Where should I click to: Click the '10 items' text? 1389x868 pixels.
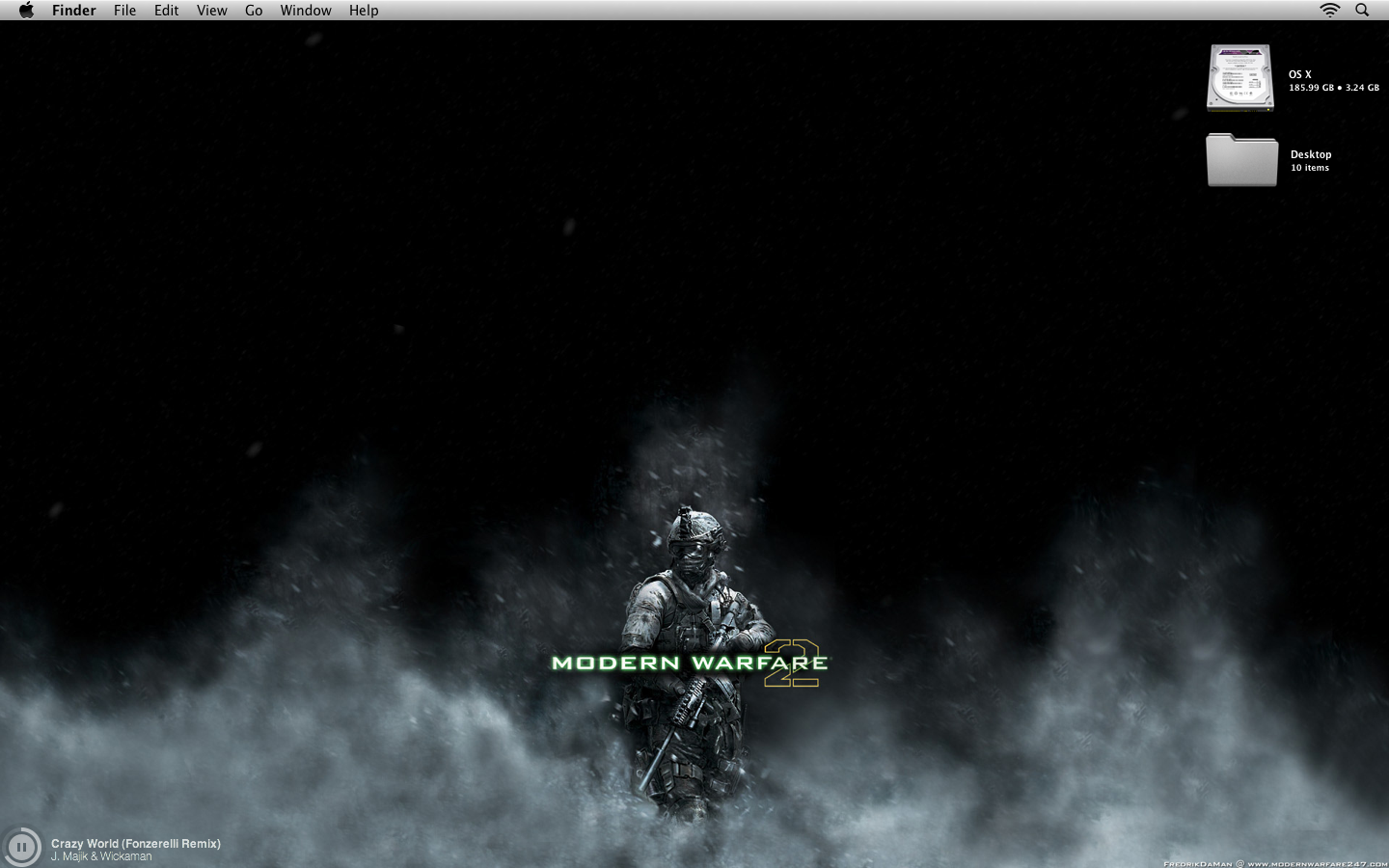click(1310, 168)
